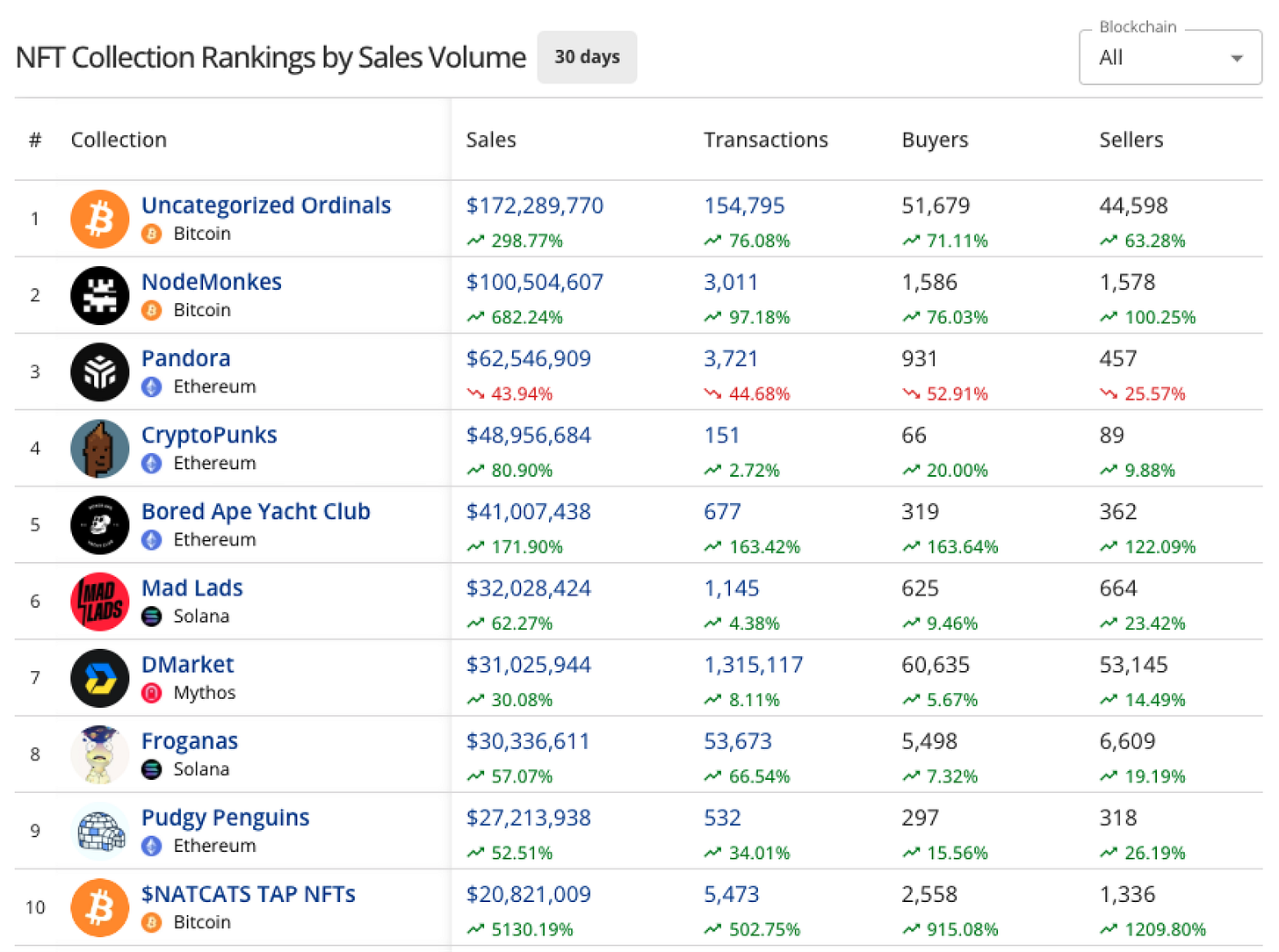Open the $NATCATS TAP NFTs link

[249, 894]
